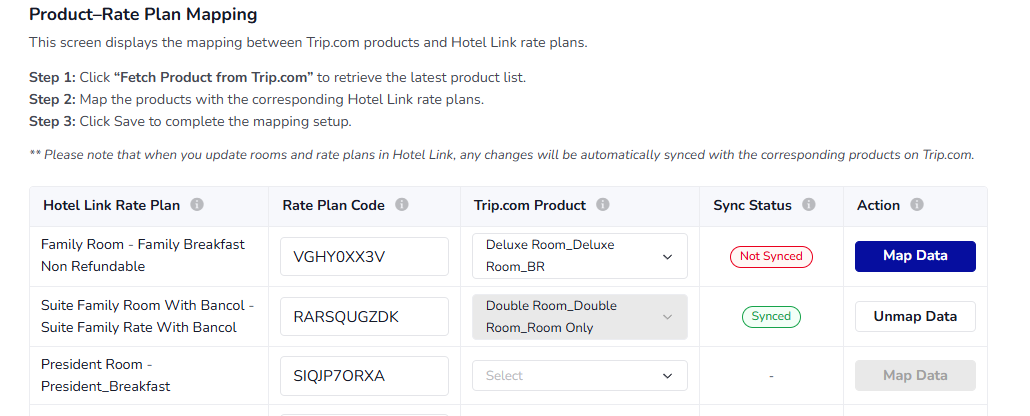The height and width of the screenshot is (416, 1030).
Task: Open the Deluxe Room_Deluxe Room_BR product dropdown
Action: pos(580,256)
